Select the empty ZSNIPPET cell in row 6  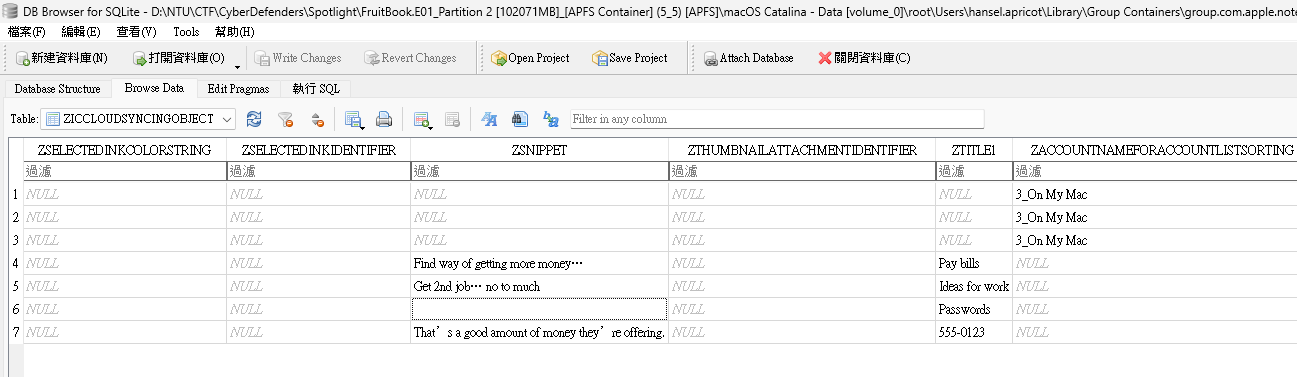pyautogui.click(x=539, y=310)
